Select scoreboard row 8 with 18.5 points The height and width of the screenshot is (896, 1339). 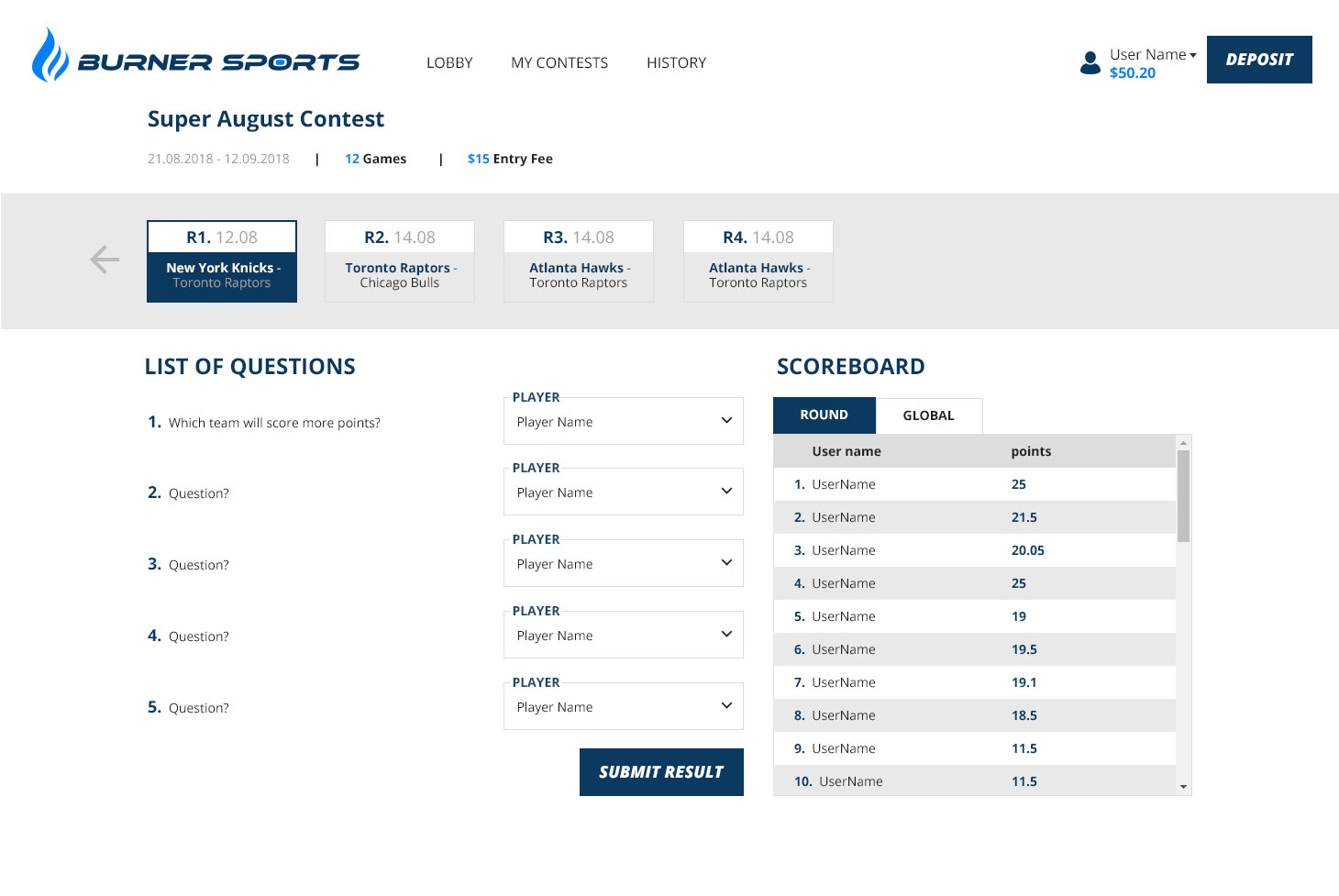coord(974,715)
